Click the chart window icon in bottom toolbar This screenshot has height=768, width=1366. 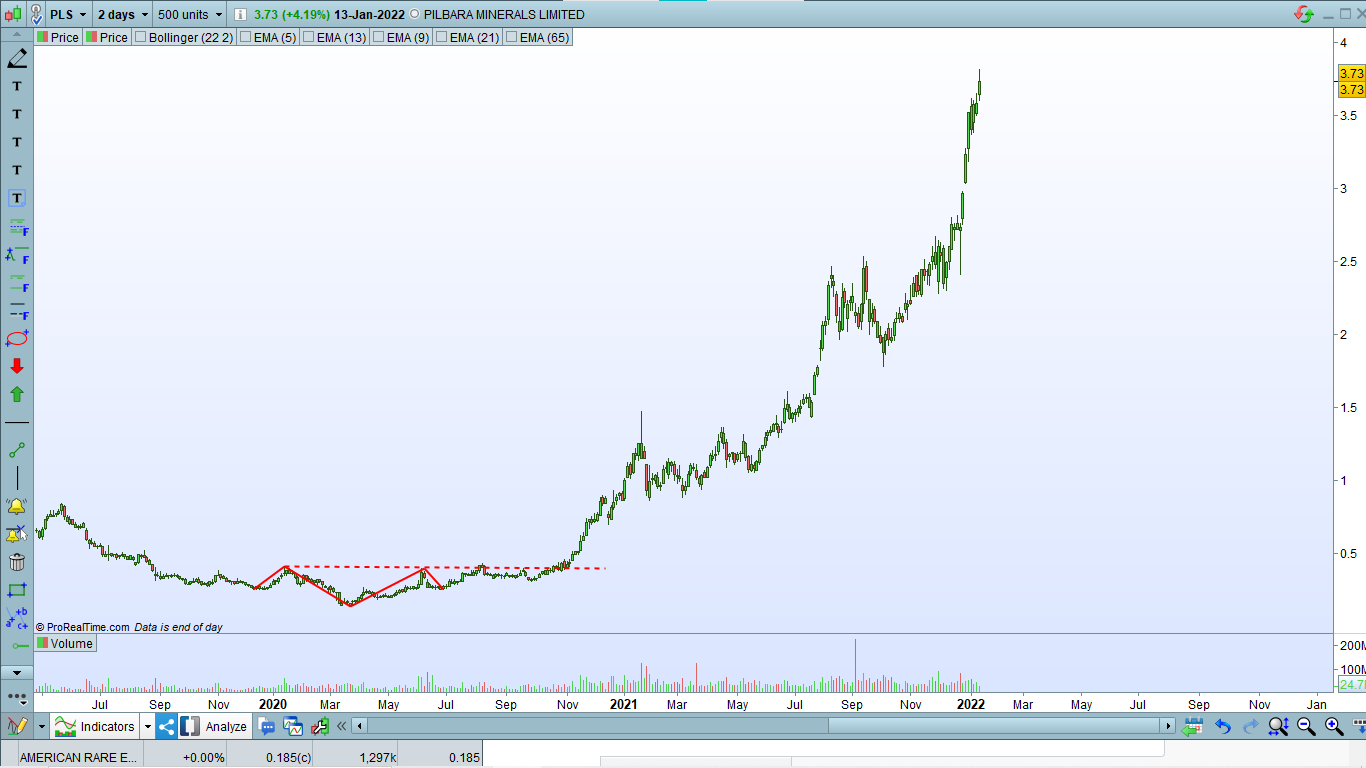click(294, 727)
